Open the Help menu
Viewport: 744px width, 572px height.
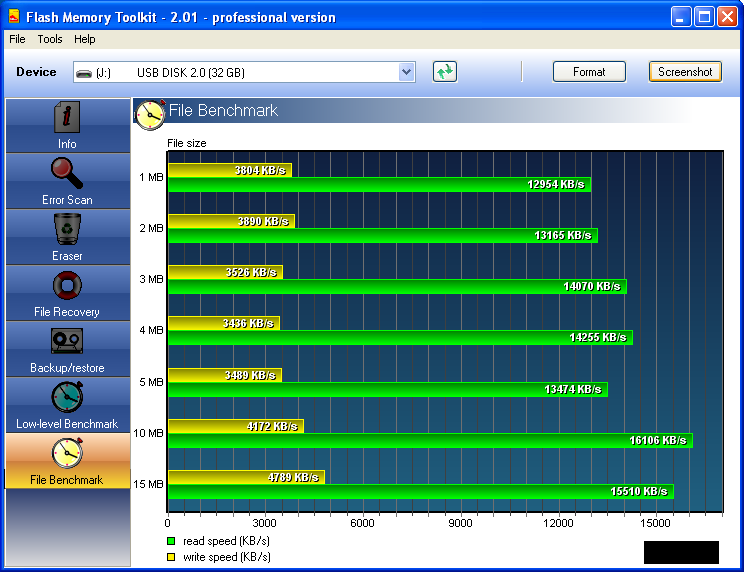(x=84, y=39)
